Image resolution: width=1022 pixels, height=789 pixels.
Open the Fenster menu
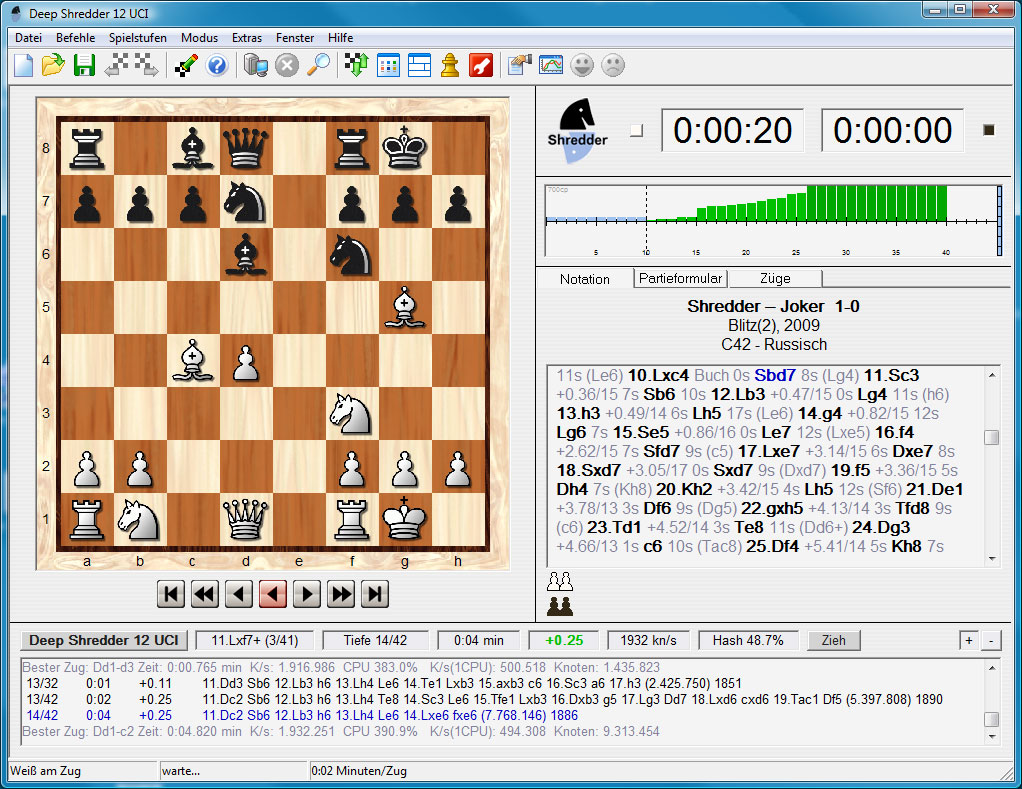295,38
